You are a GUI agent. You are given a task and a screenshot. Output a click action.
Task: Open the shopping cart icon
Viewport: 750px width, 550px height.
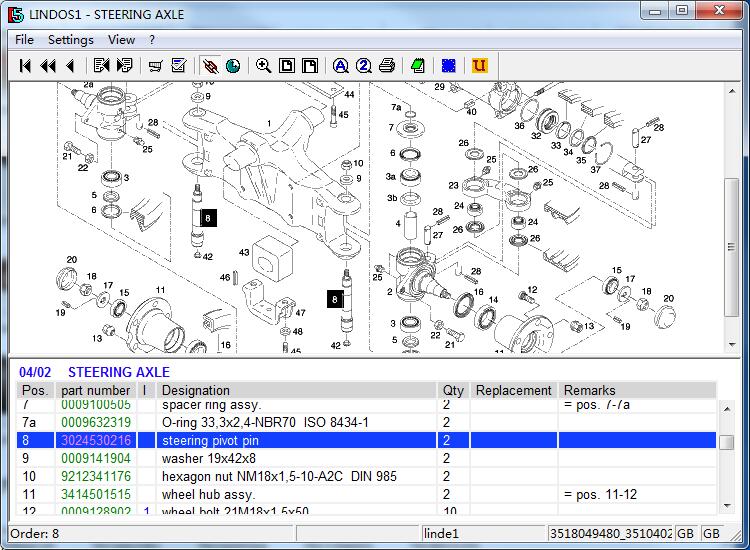(155, 66)
